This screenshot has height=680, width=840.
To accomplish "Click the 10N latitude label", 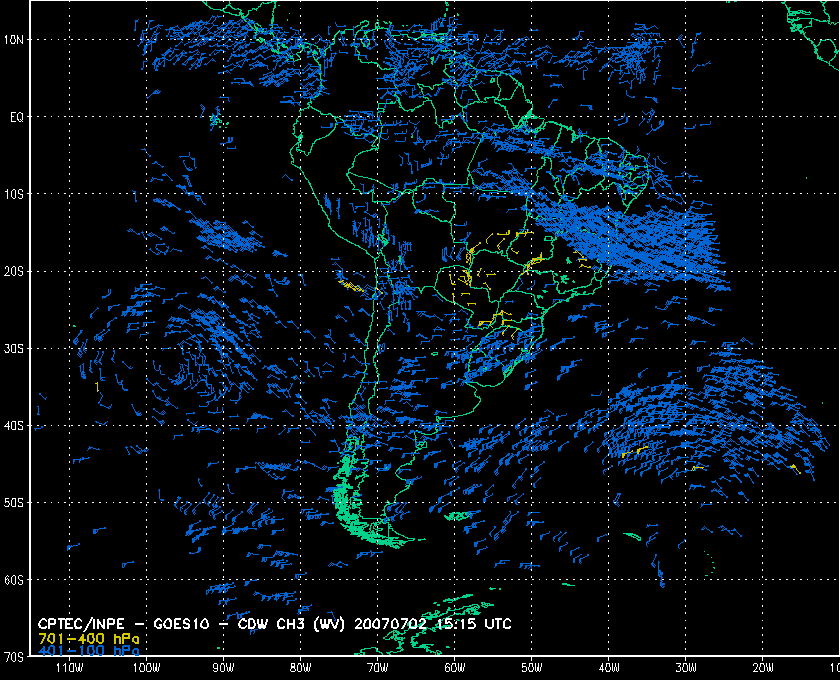I will [x=14, y=40].
